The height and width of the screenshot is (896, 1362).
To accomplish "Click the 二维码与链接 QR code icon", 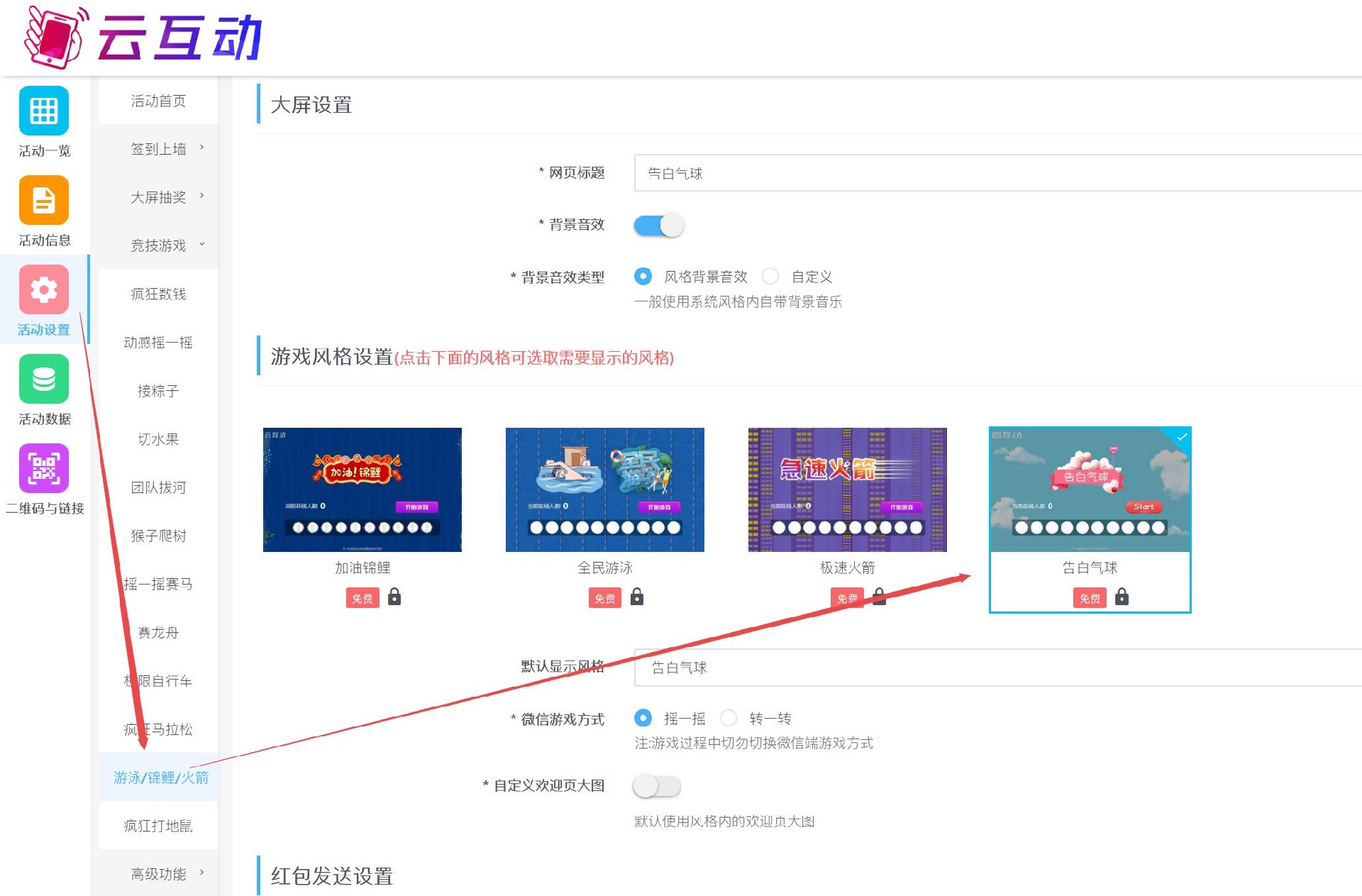I will (x=44, y=468).
